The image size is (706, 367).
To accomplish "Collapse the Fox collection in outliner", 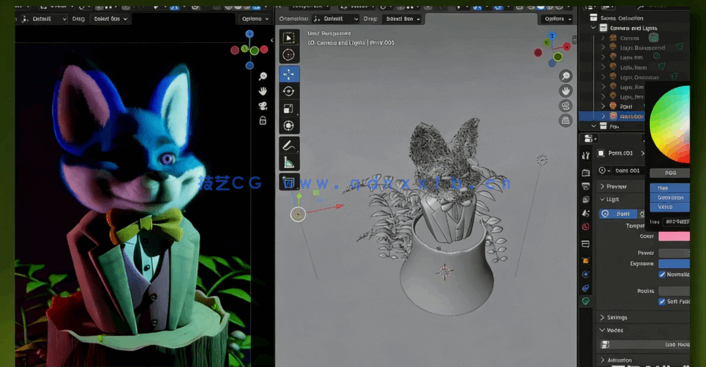I will click(593, 127).
